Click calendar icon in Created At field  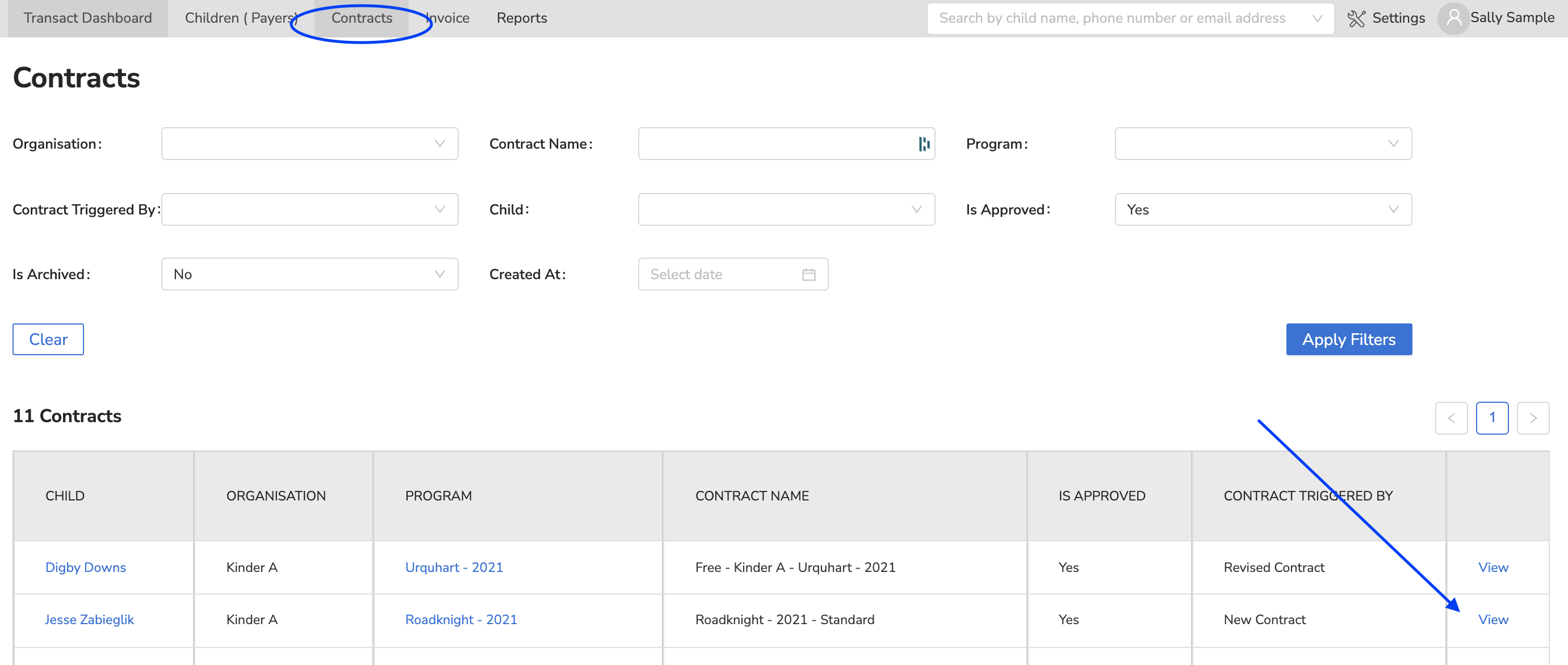tap(808, 275)
